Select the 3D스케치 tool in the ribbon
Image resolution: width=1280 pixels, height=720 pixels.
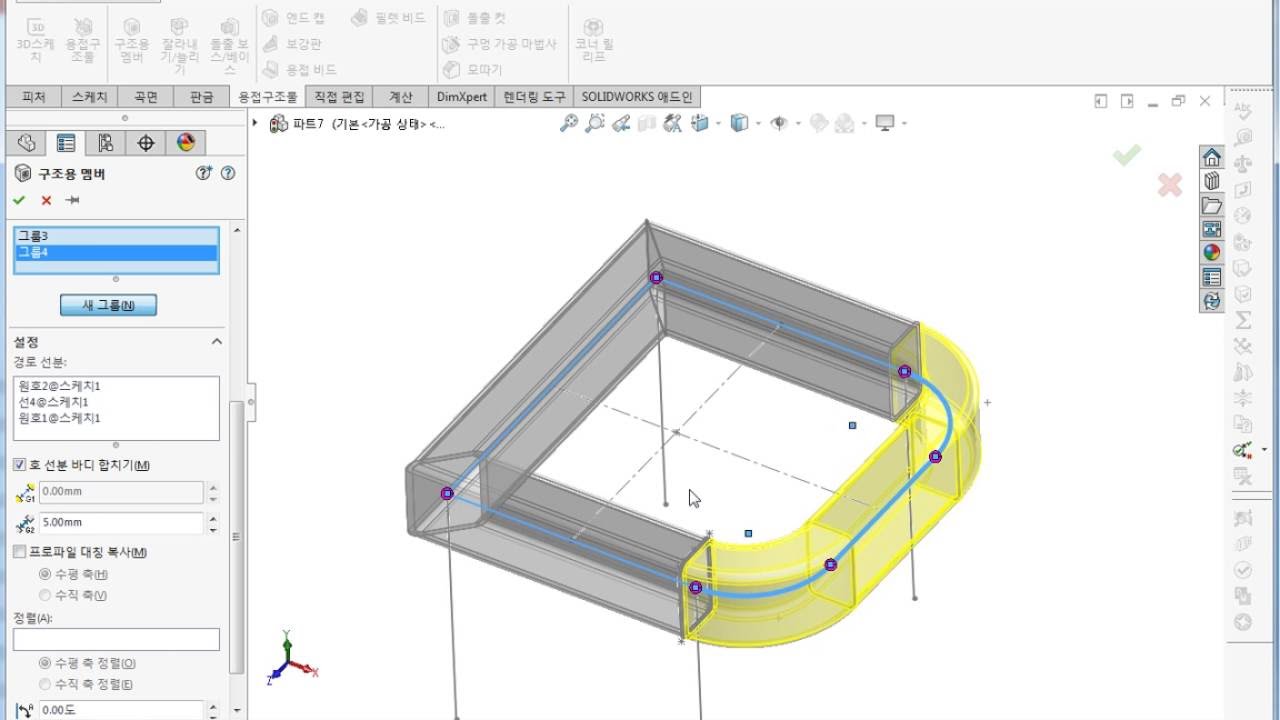[36, 40]
